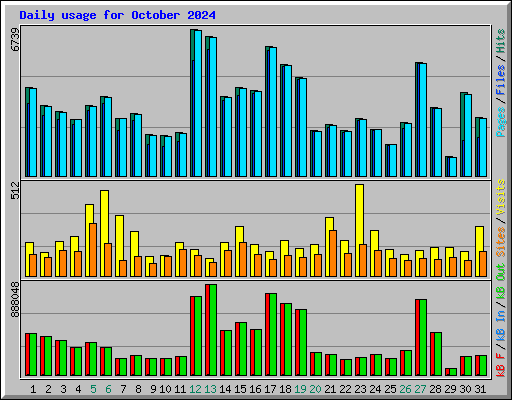
Task: Select the green kB bar for day 13
Action: (x=213, y=330)
